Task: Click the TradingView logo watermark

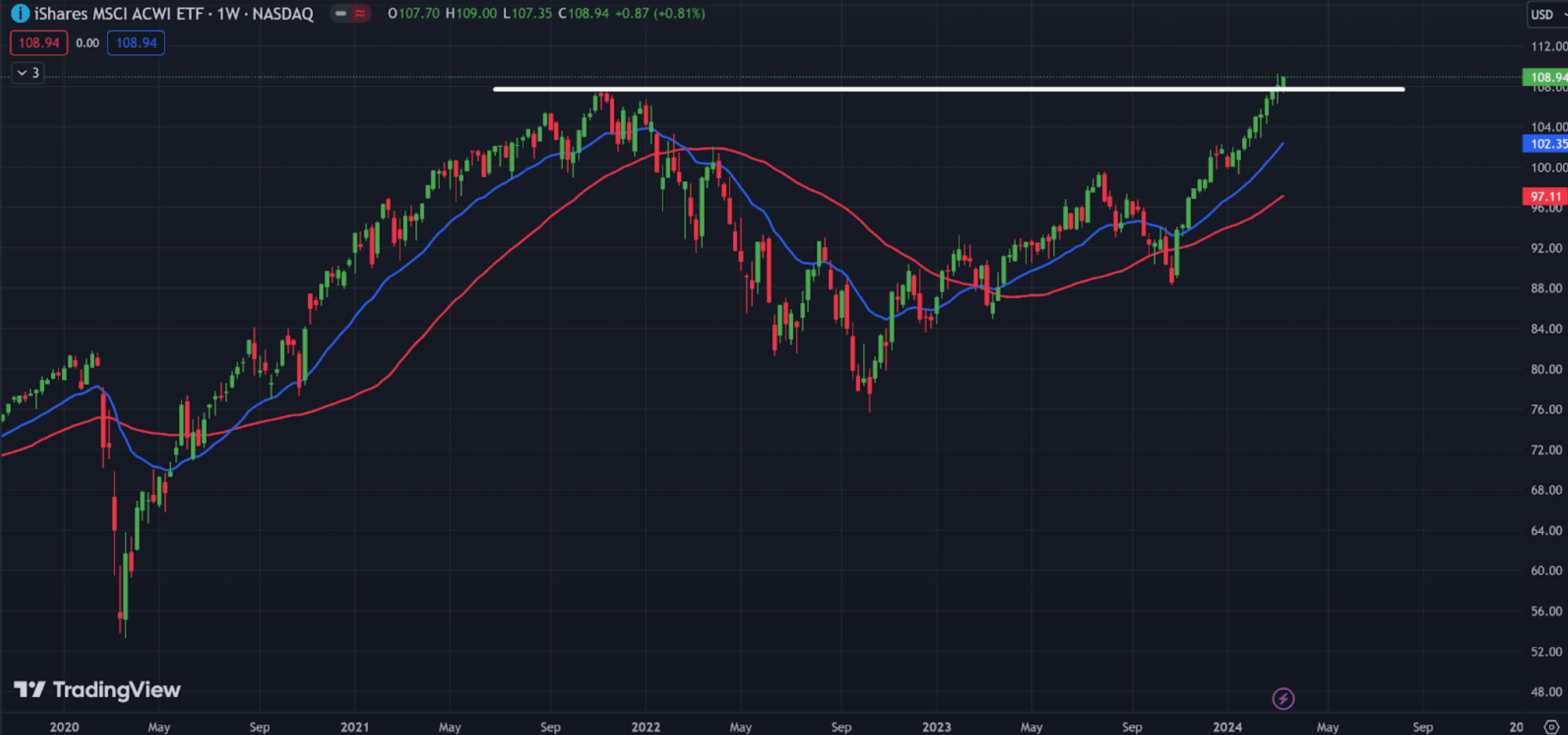Action: click(x=97, y=690)
